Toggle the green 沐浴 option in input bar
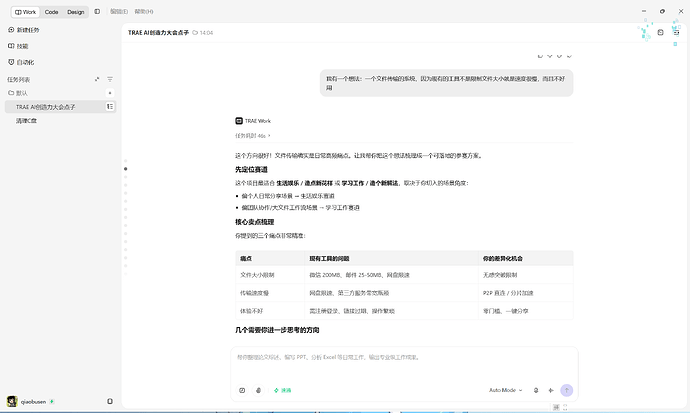 tap(283, 390)
